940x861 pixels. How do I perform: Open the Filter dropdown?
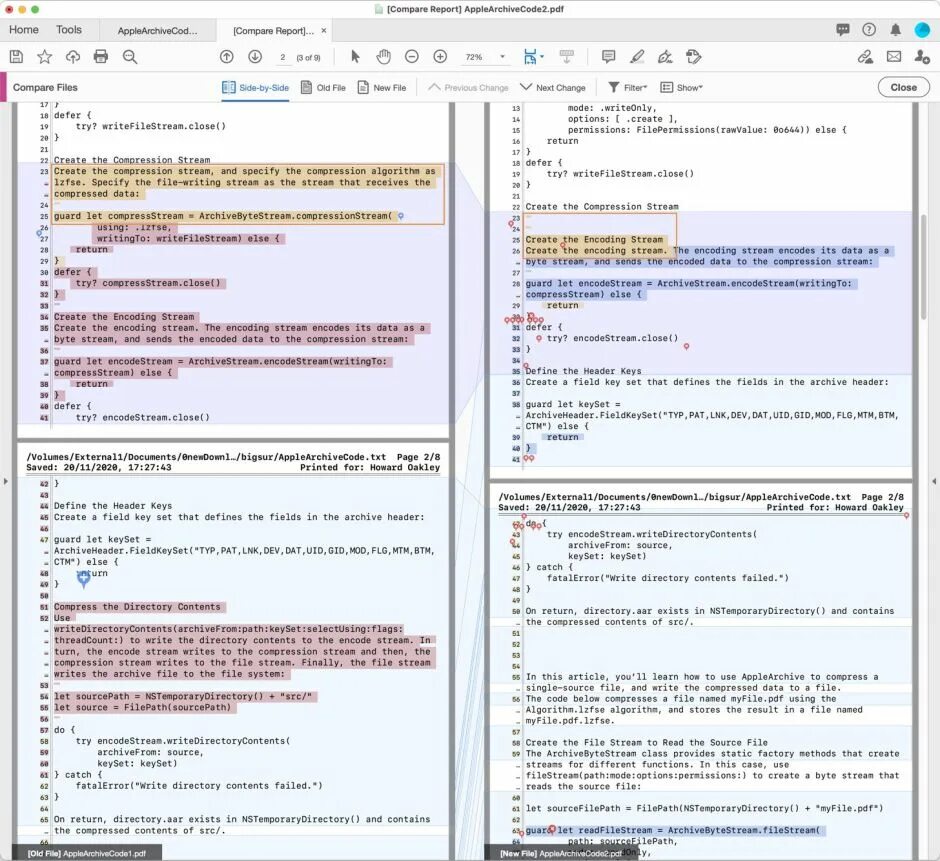pyautogui.click(x=628, y=88)
